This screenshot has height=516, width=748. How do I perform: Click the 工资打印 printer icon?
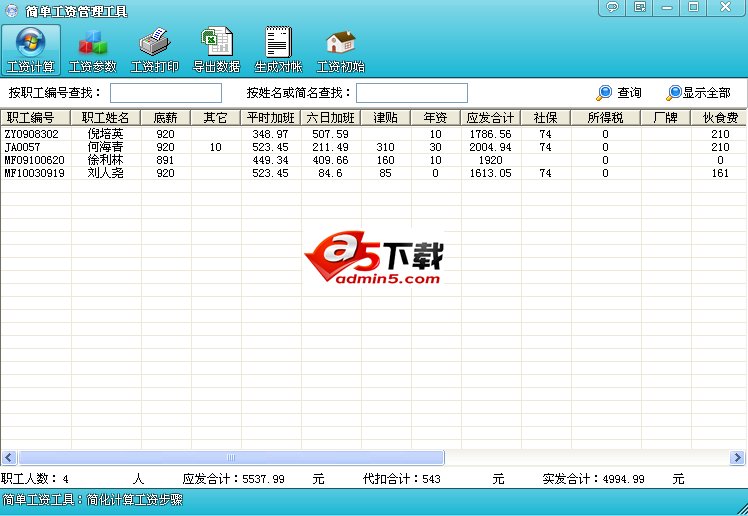(155, 50)
